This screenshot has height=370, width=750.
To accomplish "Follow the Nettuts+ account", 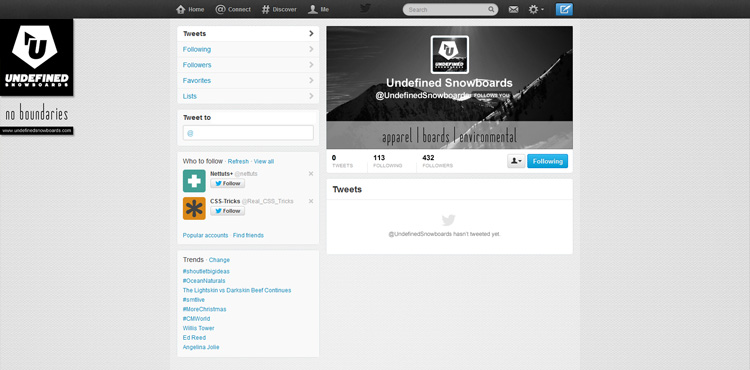I will [x=228, y=184].
